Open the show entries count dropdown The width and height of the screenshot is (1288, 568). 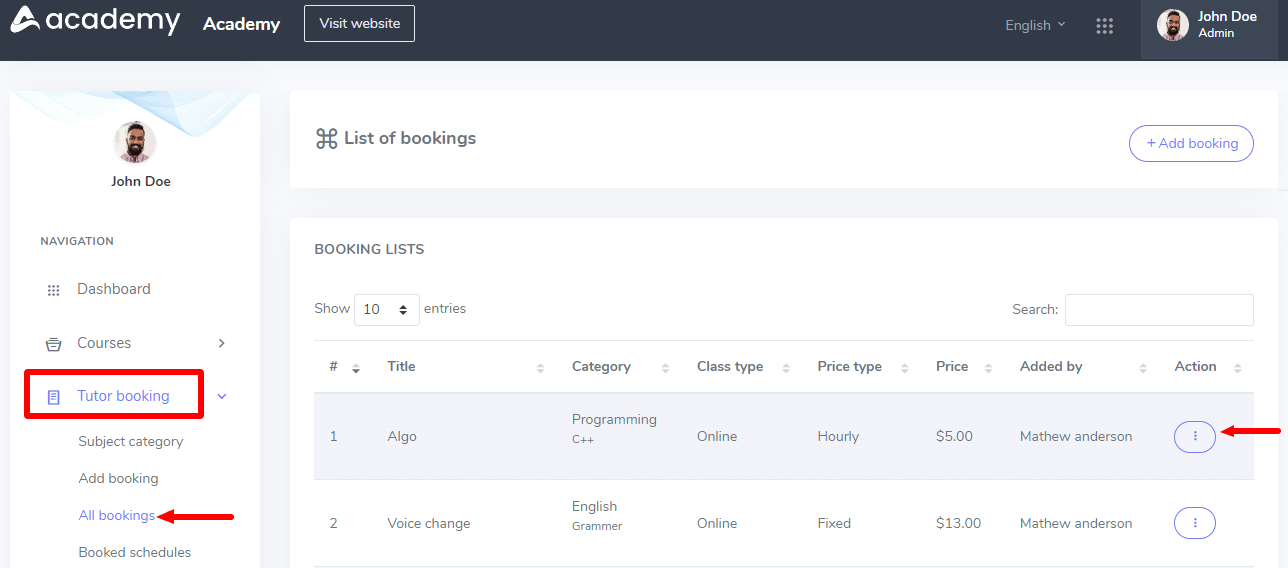pyautogui.click(x=386, y=310)
